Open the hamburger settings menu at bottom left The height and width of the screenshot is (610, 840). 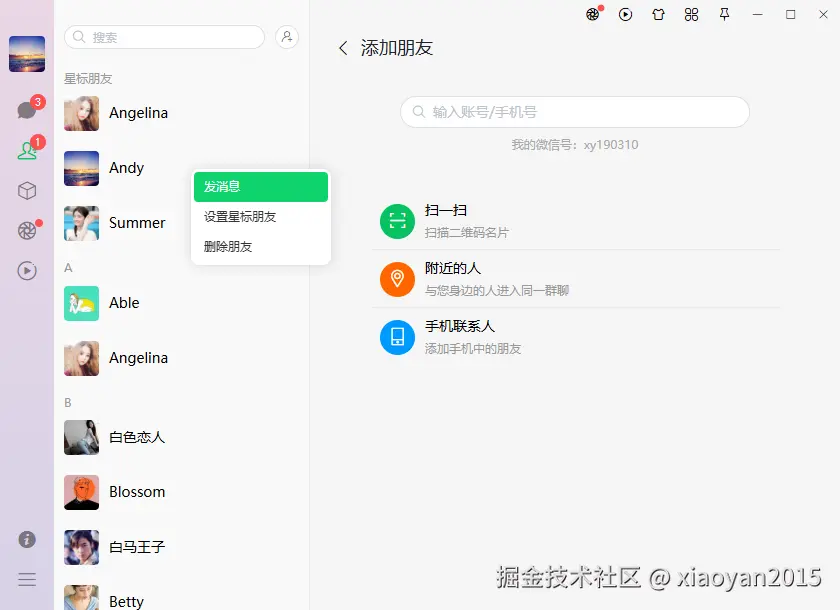click(x=26, y=579)
